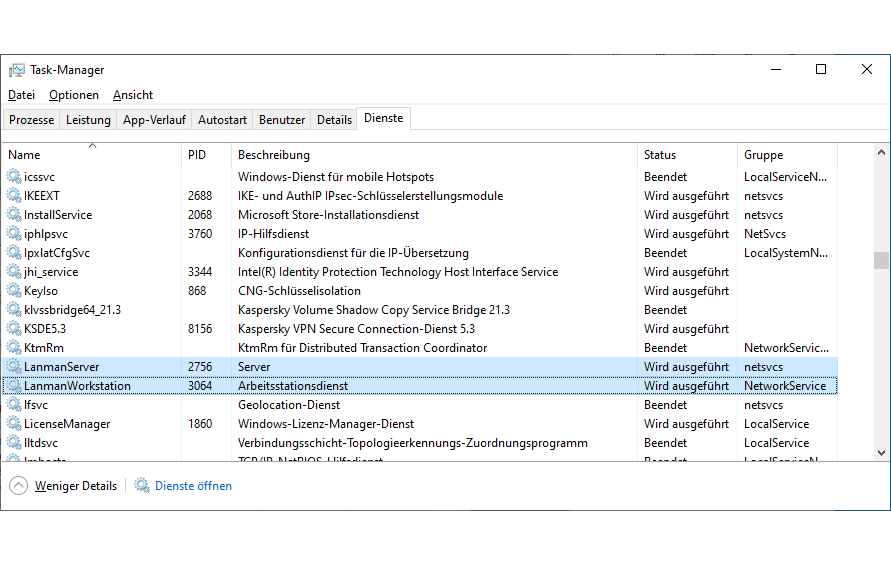Screen dimensions: 891x564
Task: Click the scrollbar up arrow
Action: click(x=881, y=153)
